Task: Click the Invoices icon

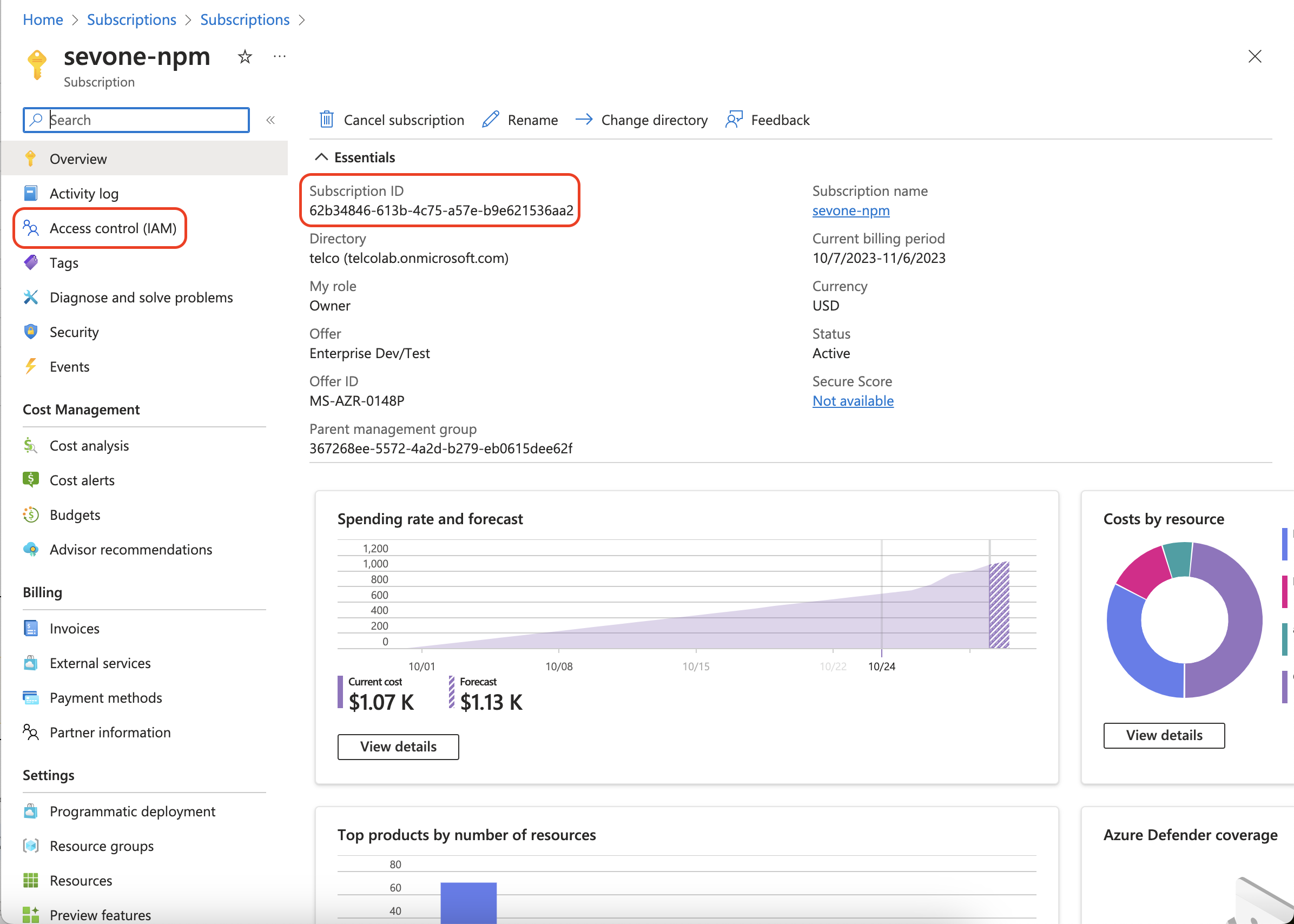Action: [x=31, y=628]
